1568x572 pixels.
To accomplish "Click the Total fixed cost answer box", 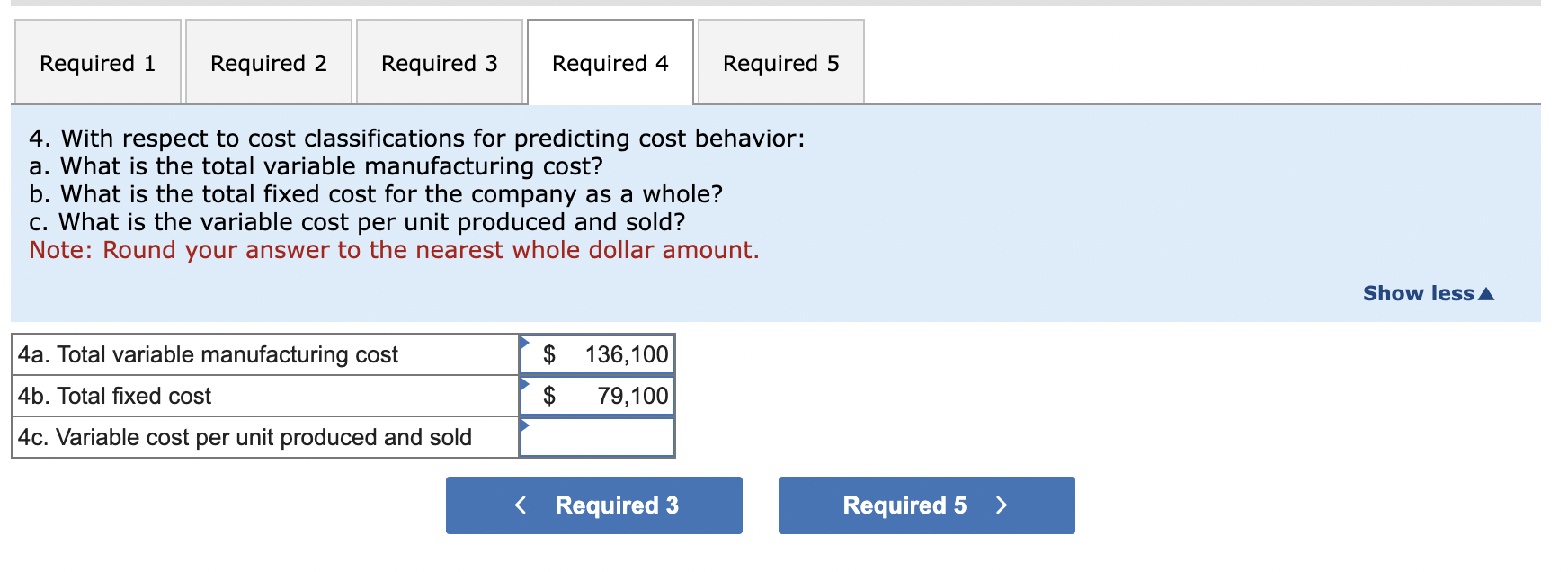I will pyautogui.click(x=598, y=396).
